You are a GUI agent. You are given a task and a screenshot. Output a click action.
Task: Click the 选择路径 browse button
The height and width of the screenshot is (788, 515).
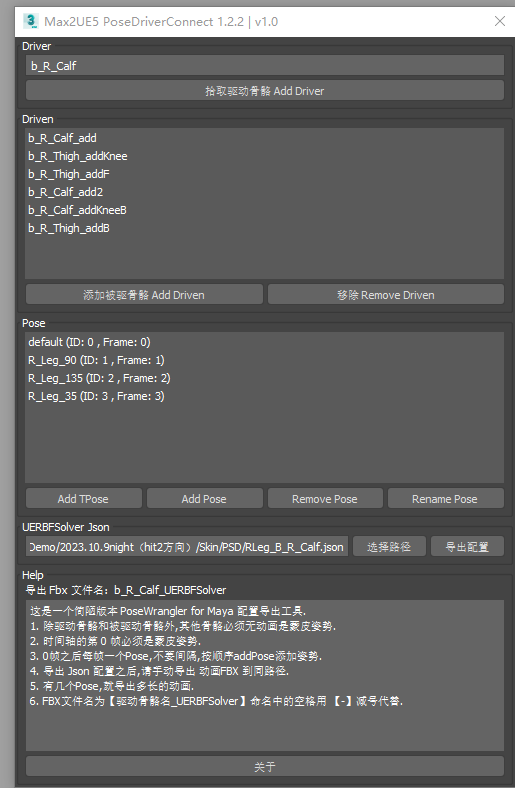click(389, 547)
